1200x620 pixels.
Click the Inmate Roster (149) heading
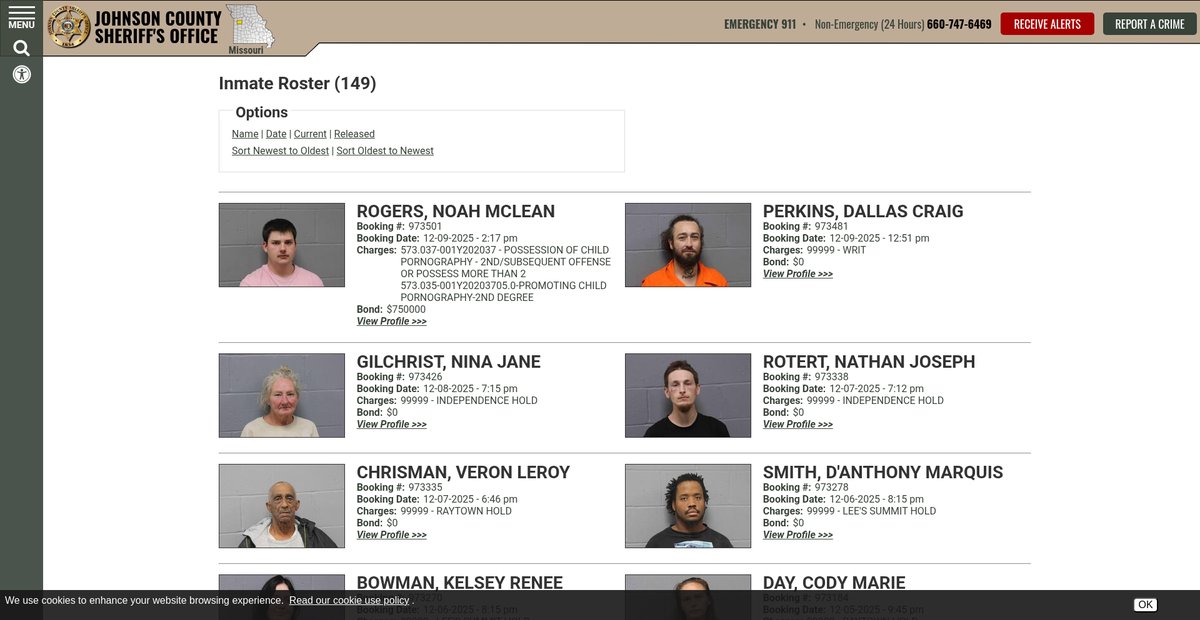point(298,84)
